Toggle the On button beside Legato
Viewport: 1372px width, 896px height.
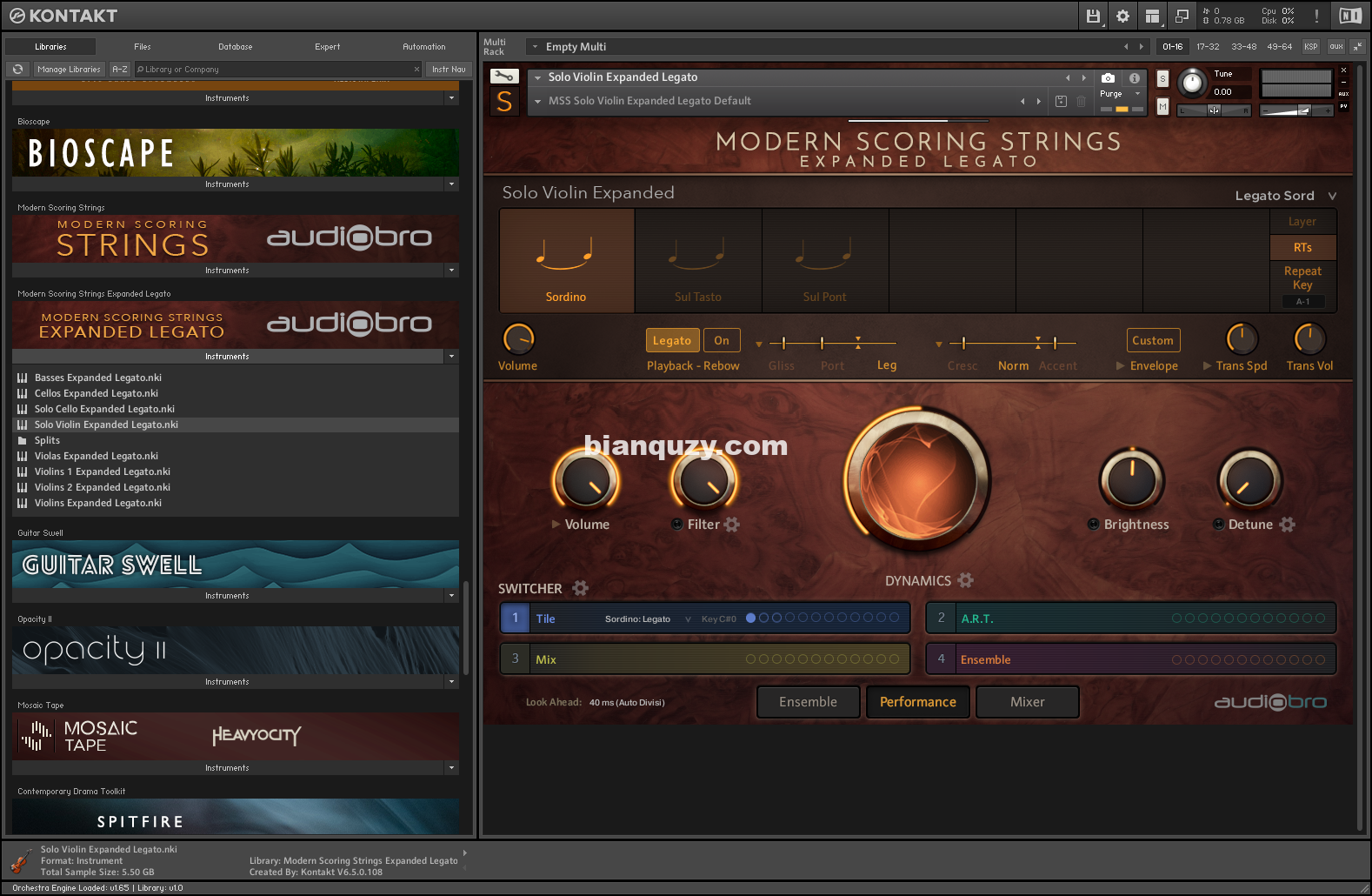[x=722, y=340]
